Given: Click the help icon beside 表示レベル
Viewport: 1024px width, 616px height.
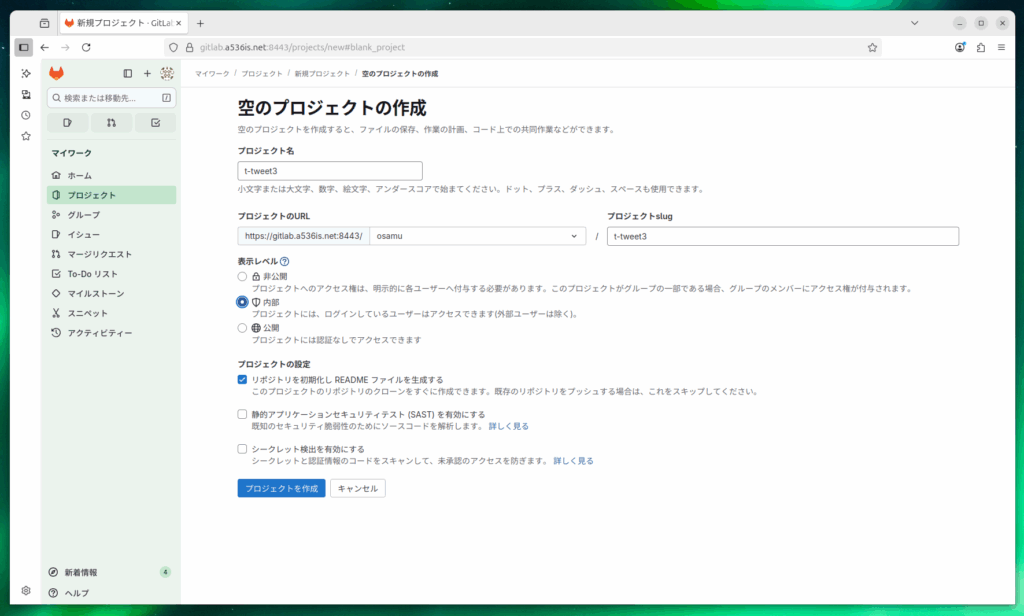Looking at the screenshot, I should point(285,262).
